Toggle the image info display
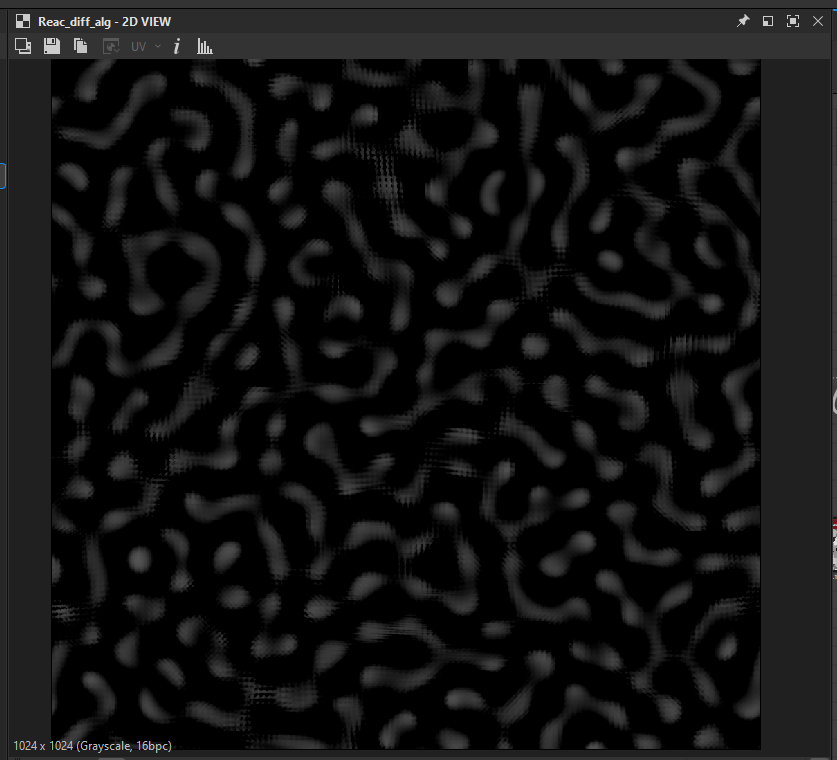 click(x=177, y=46)
